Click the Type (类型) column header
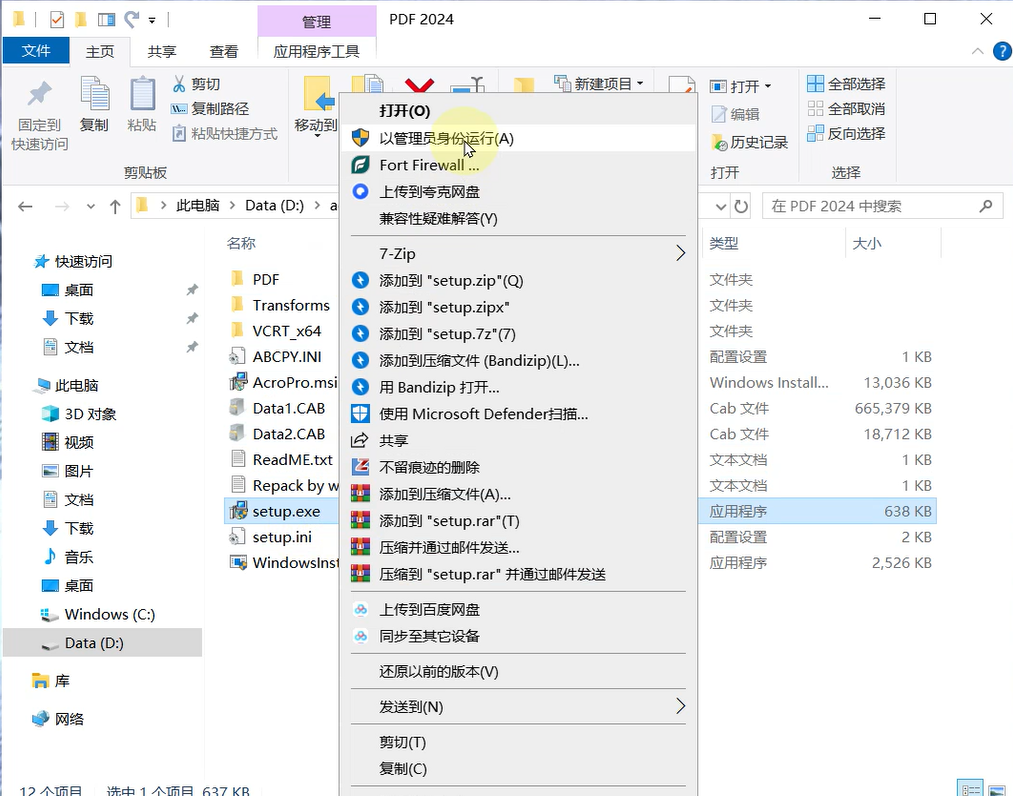 click(x=724, y=244)
